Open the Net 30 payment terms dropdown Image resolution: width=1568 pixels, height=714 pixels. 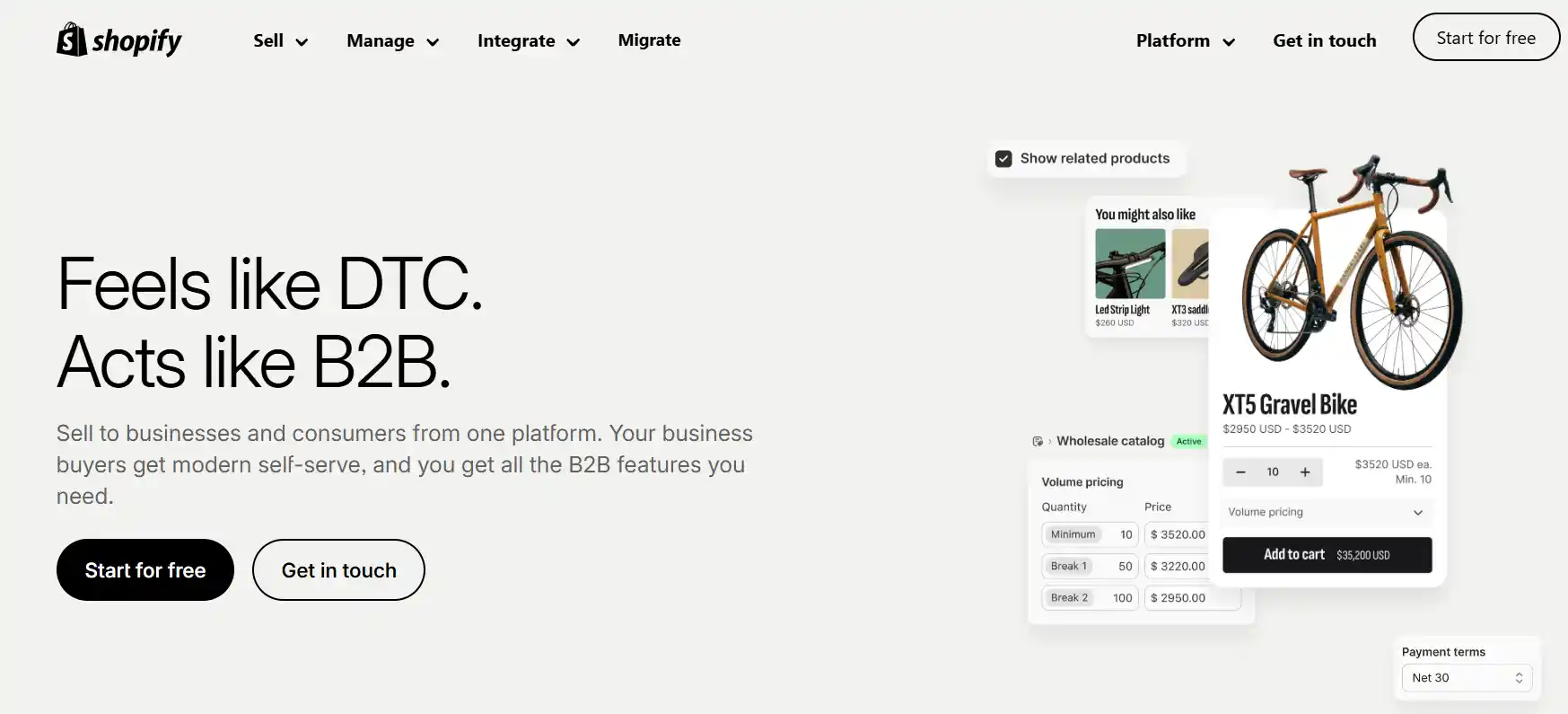coord(1467,678)
